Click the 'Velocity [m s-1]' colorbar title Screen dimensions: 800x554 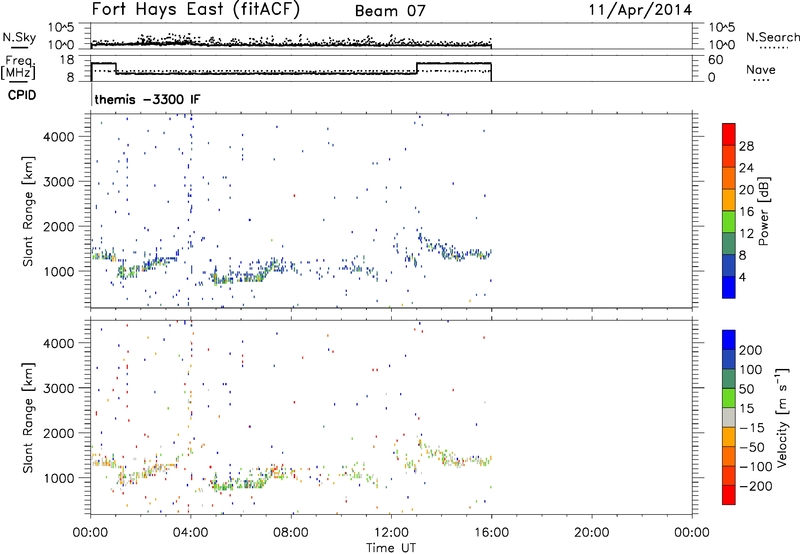coord(782,417)
